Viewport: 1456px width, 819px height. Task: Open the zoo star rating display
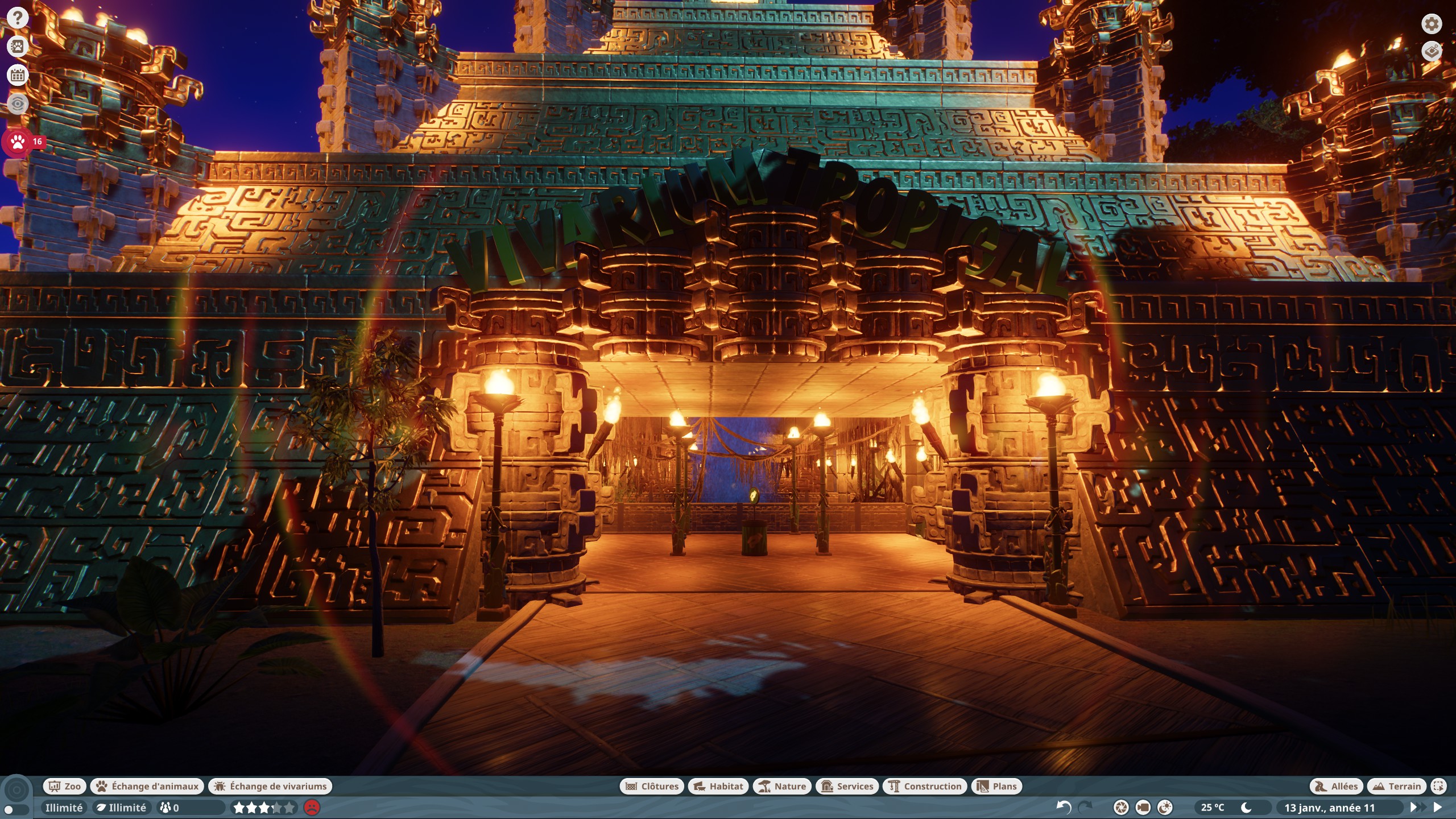coord(264,808)
